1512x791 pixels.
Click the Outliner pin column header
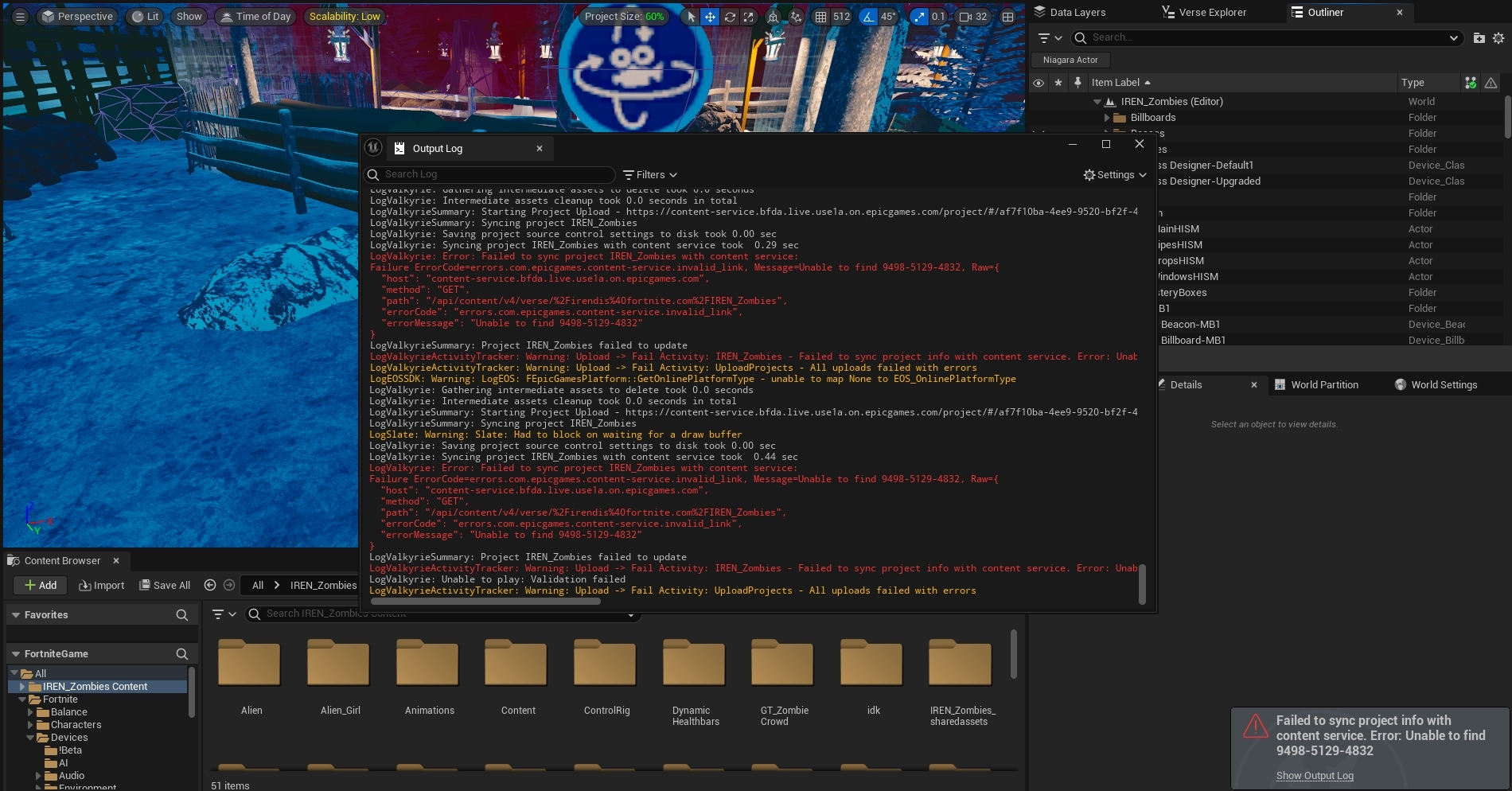(1077, 83)
